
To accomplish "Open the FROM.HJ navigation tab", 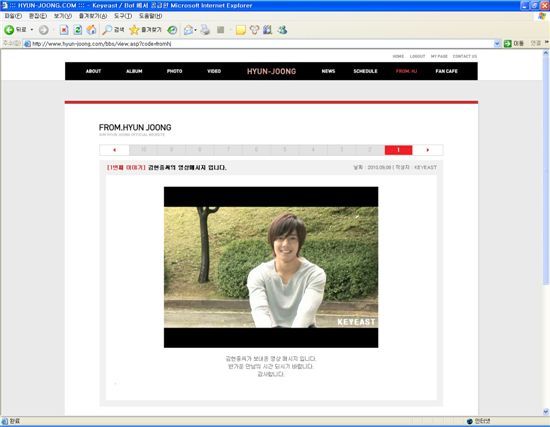I will coord(406,71).
